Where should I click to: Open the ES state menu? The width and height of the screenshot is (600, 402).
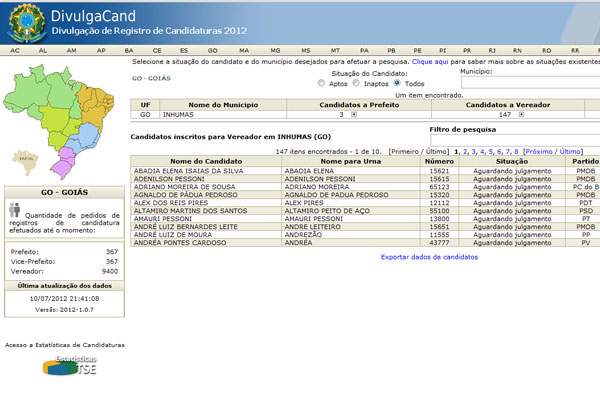(184, 50)
